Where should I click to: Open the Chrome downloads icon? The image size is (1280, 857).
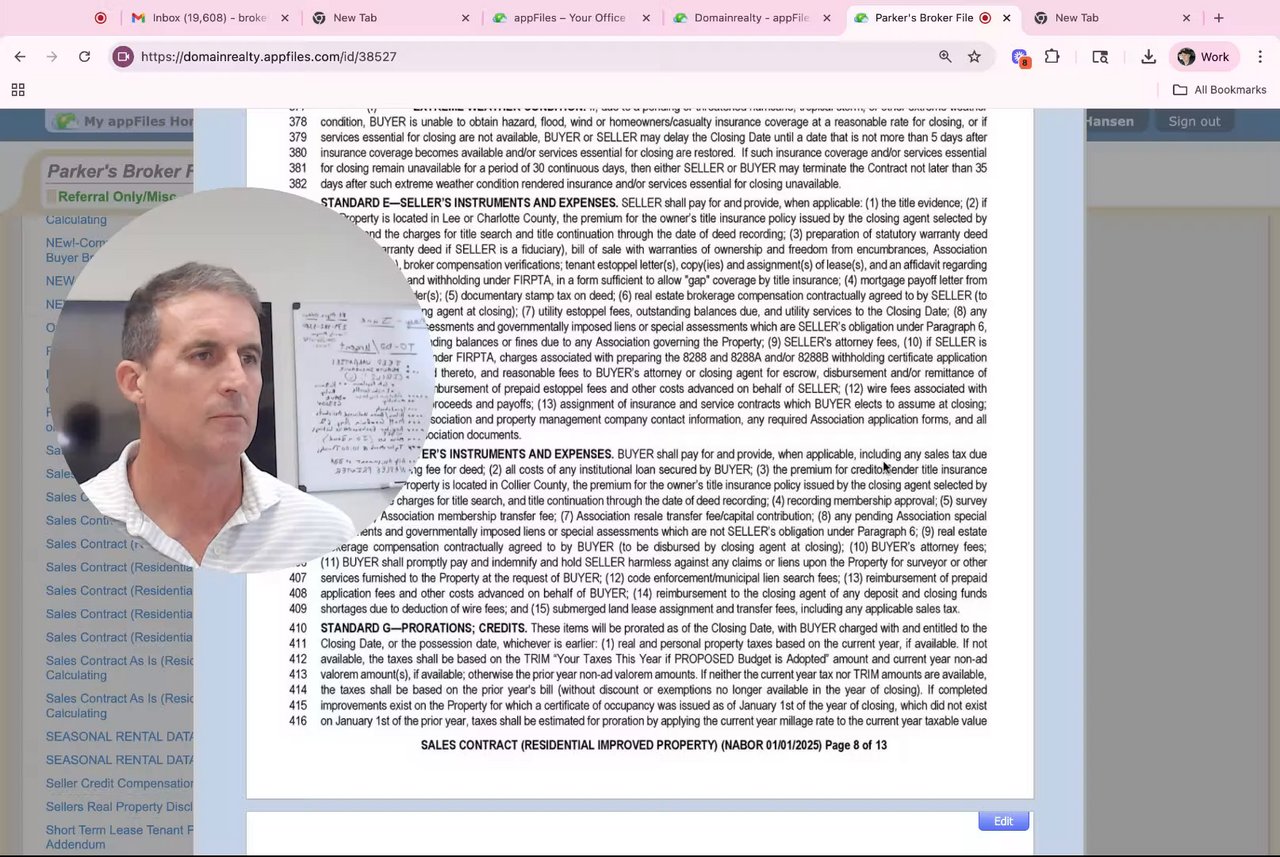[x=1148, y=57]
